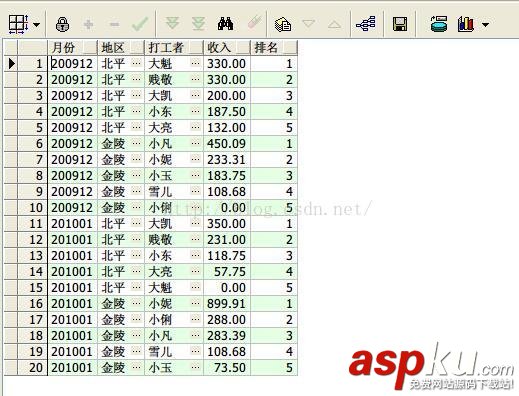Open ellipsis editor for 小妮 in row 16
Image resolution: width=519 pixels, height=396 pixels.
196,302
